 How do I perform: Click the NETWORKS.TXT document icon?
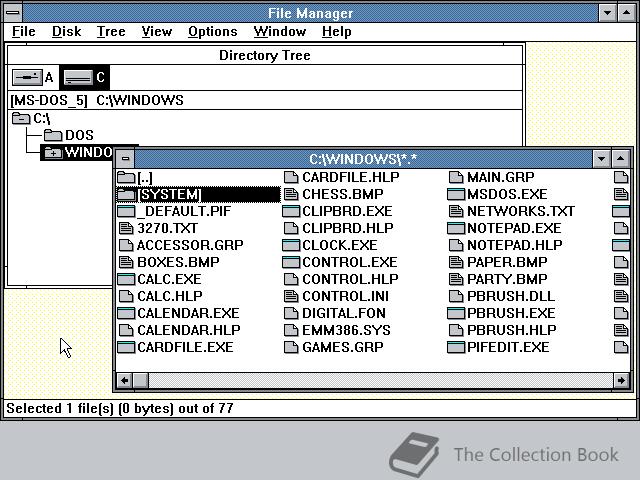[456, 211]
